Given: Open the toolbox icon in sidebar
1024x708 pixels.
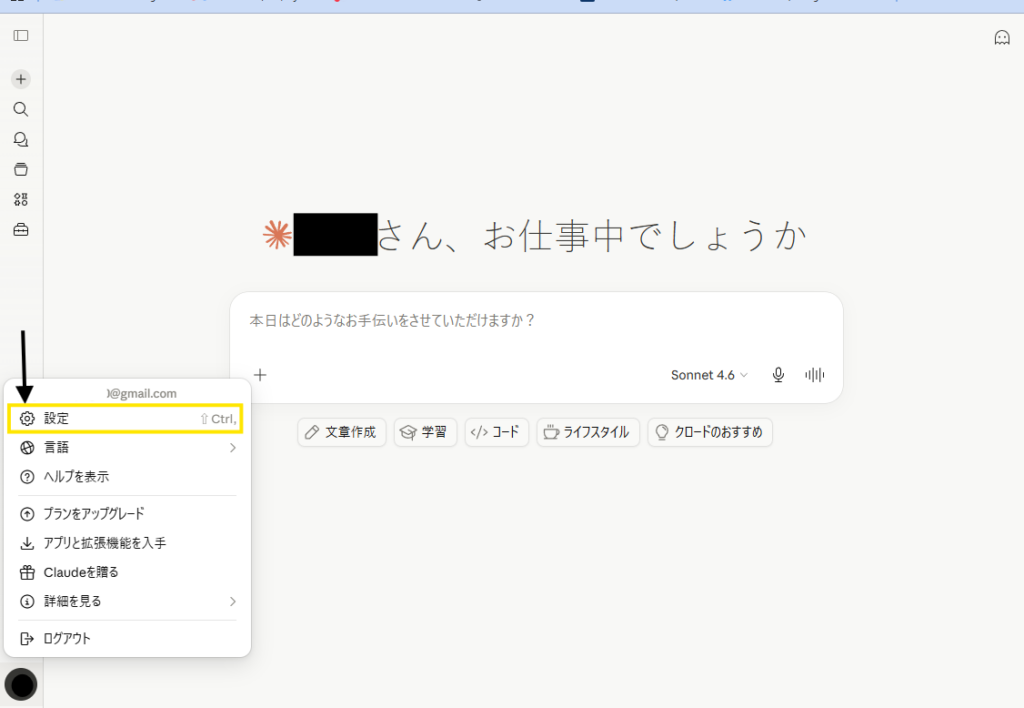Looking at the screenshot, I should point(21,229).
